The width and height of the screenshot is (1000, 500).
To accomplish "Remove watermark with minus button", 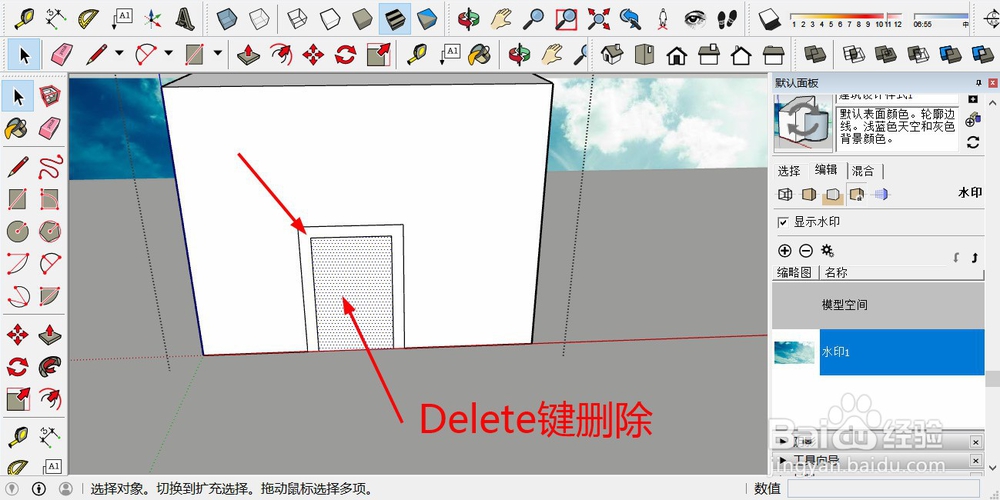I will point(805,251).
